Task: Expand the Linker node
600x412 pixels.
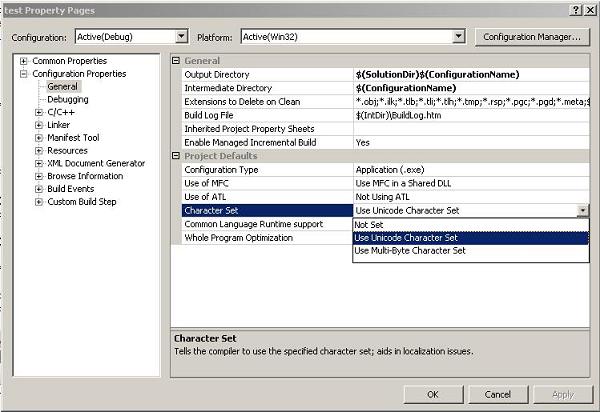Action: tap(39, 125)
